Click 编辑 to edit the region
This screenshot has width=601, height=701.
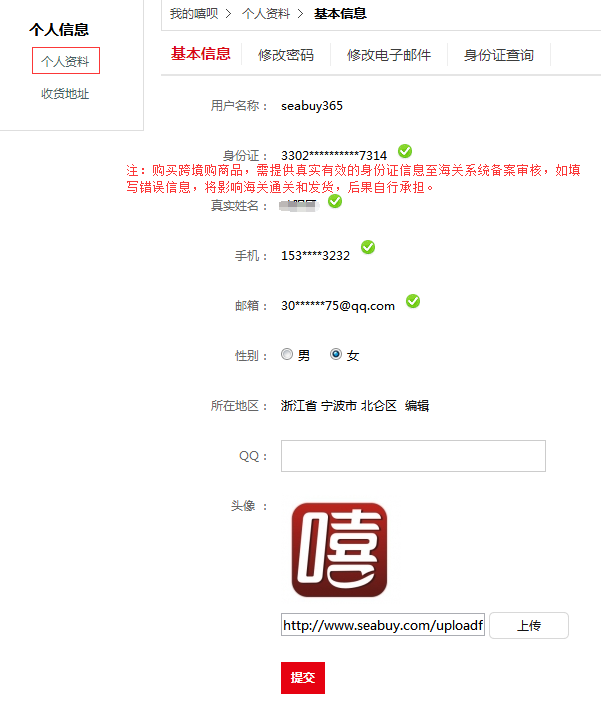(417, 405)
